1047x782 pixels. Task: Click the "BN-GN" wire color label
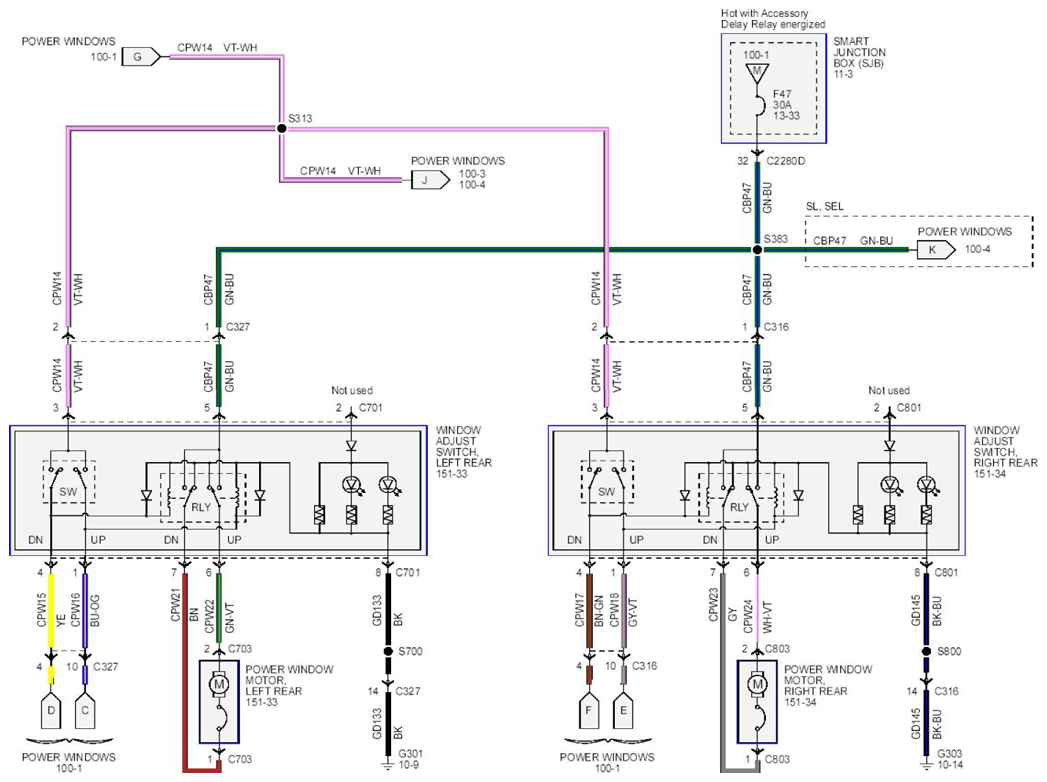coord(599,611)
